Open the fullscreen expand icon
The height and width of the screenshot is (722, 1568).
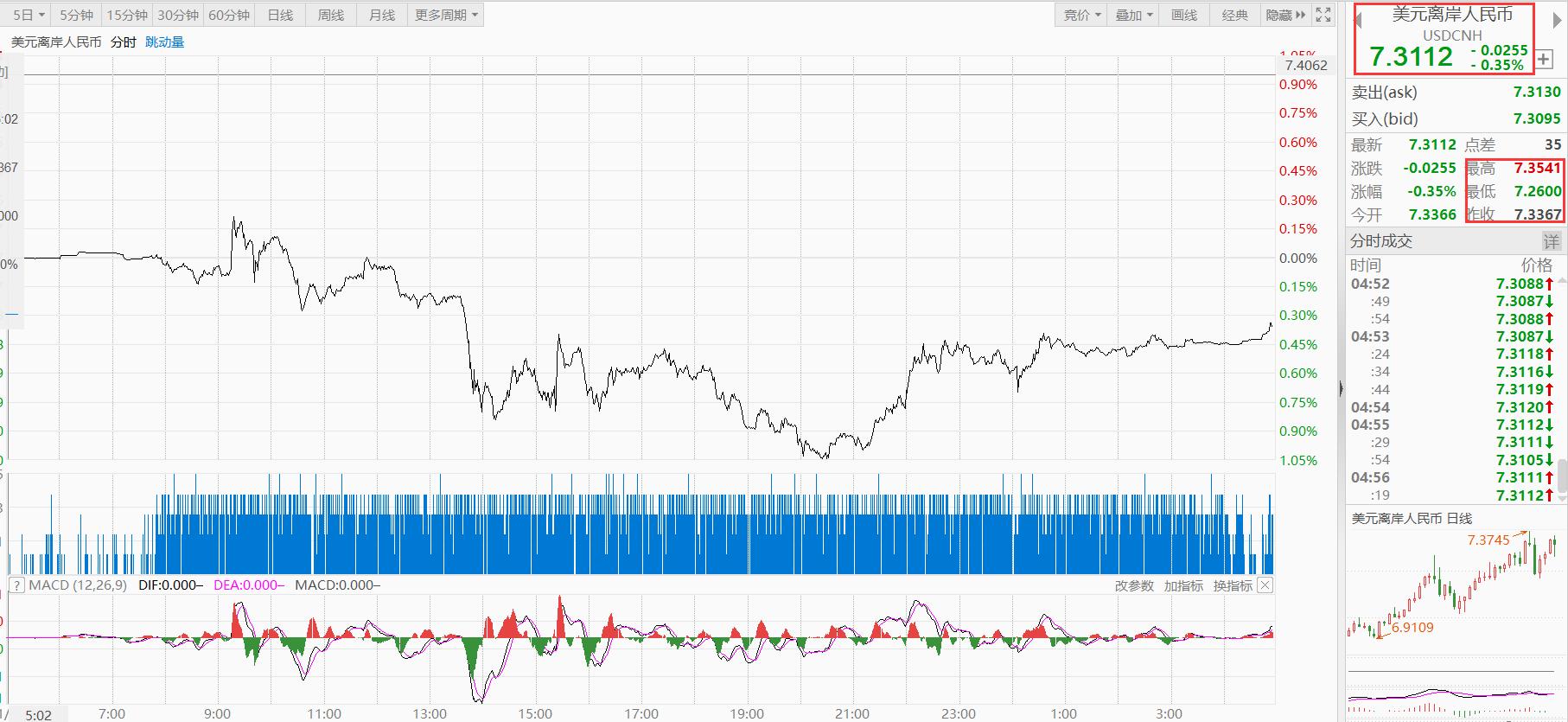pos(1323,15)
